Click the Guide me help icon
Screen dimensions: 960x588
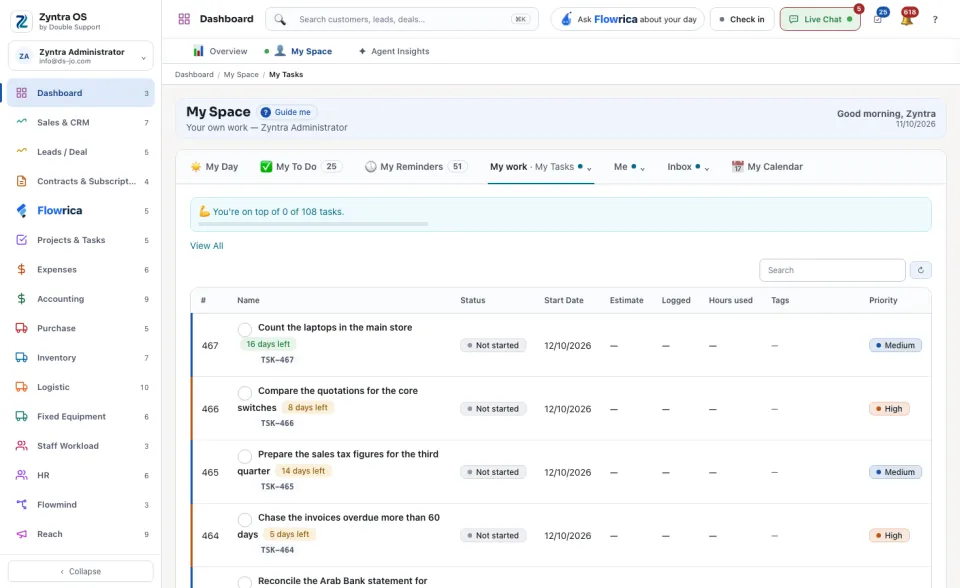pos(266,112)
